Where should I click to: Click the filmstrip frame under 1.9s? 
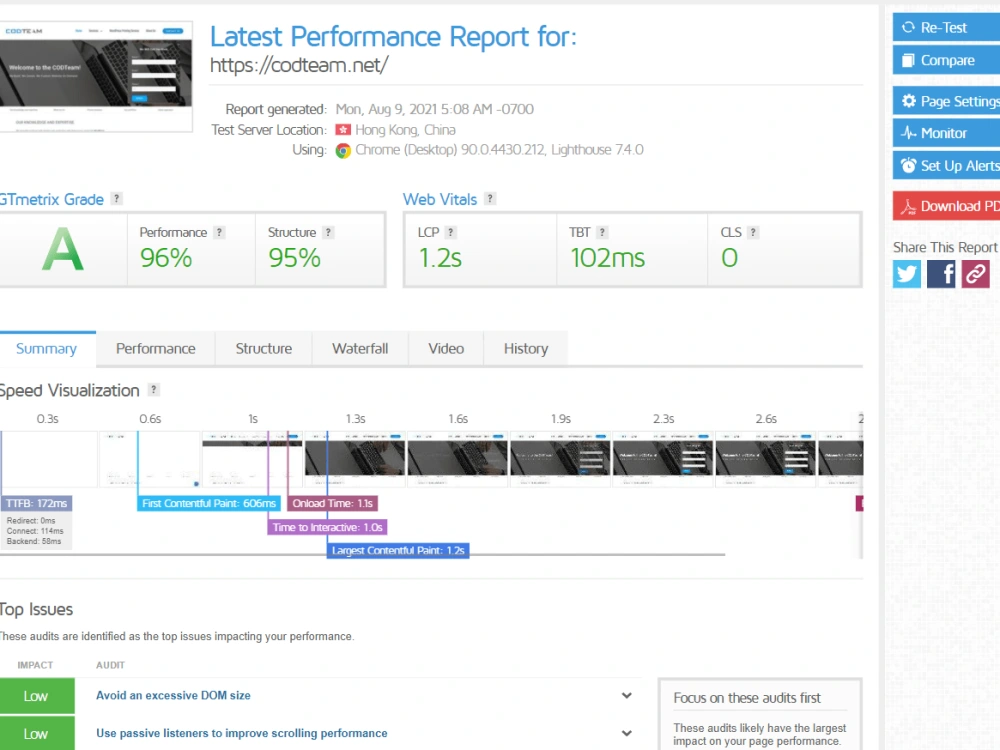click(561, 459)
